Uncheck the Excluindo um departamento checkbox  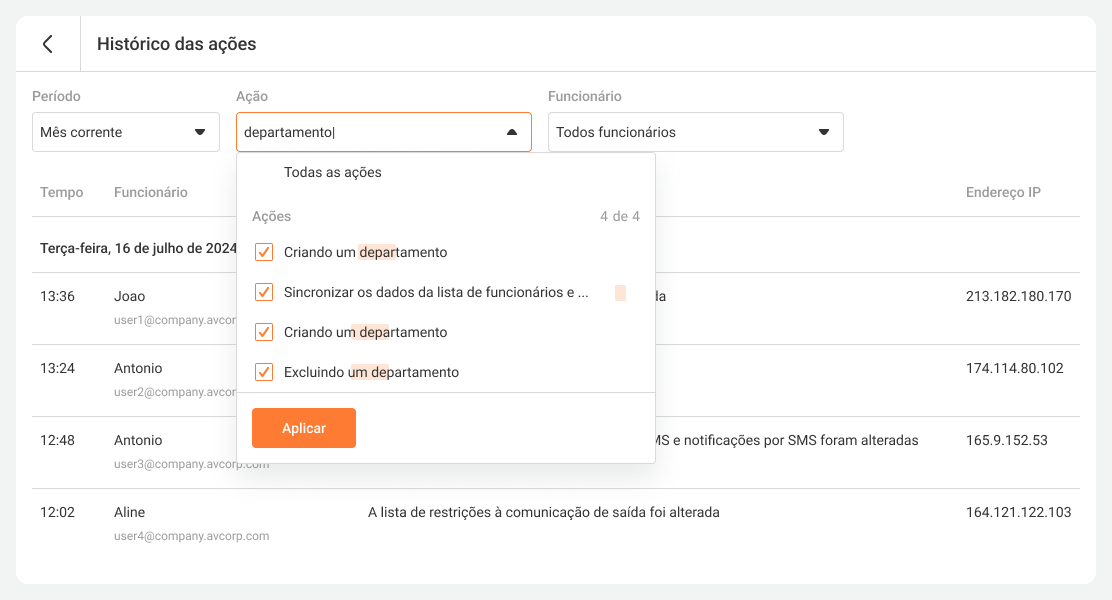coord(264,372)
